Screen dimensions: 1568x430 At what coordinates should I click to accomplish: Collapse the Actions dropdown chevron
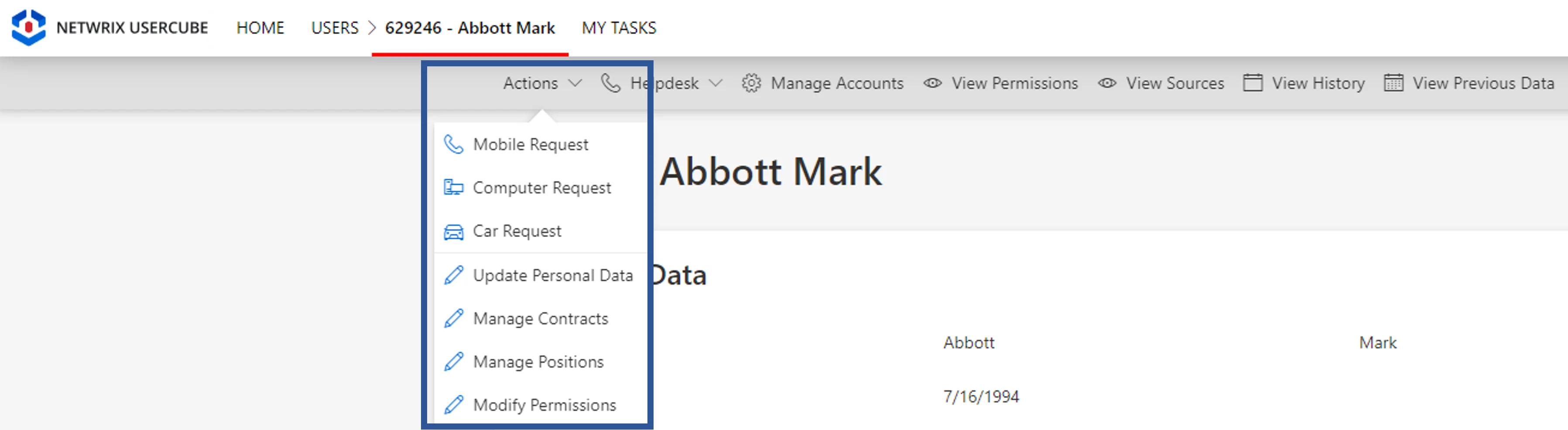pyautogui.click(x=575, y=83)
